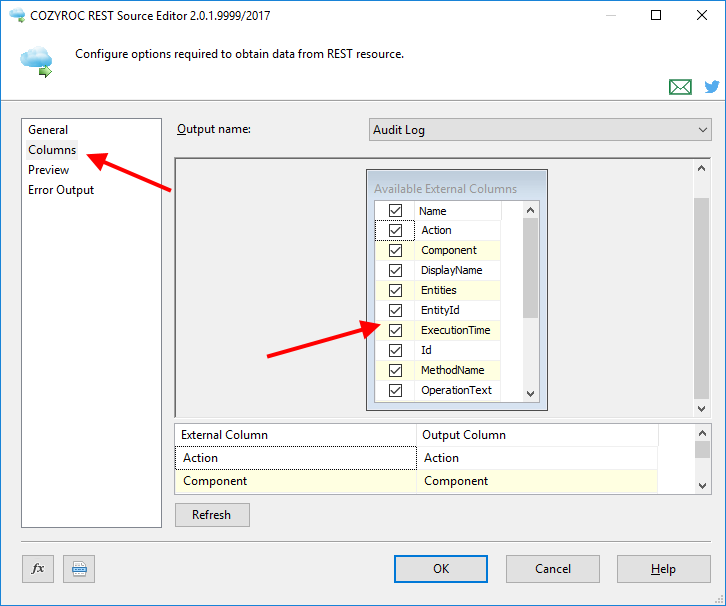Click the Cancel button
This screenshot has width=726, height=606.
553,569
